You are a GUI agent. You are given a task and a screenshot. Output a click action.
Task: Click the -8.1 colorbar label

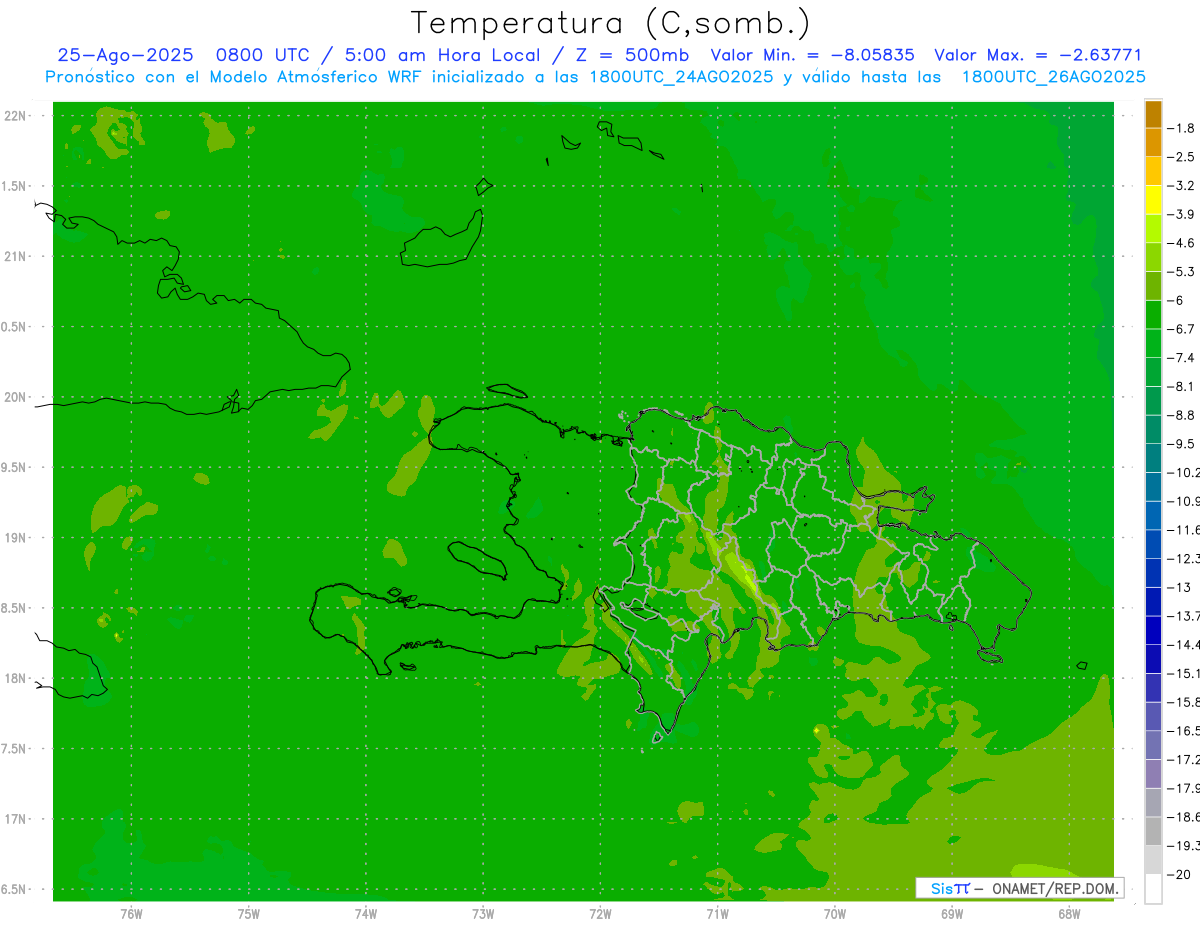[x=1181, y=387]
